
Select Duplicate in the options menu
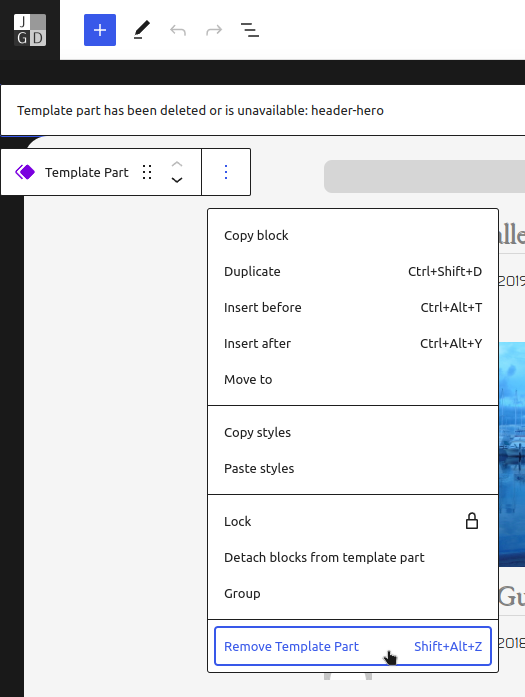[x=353, y=271]
